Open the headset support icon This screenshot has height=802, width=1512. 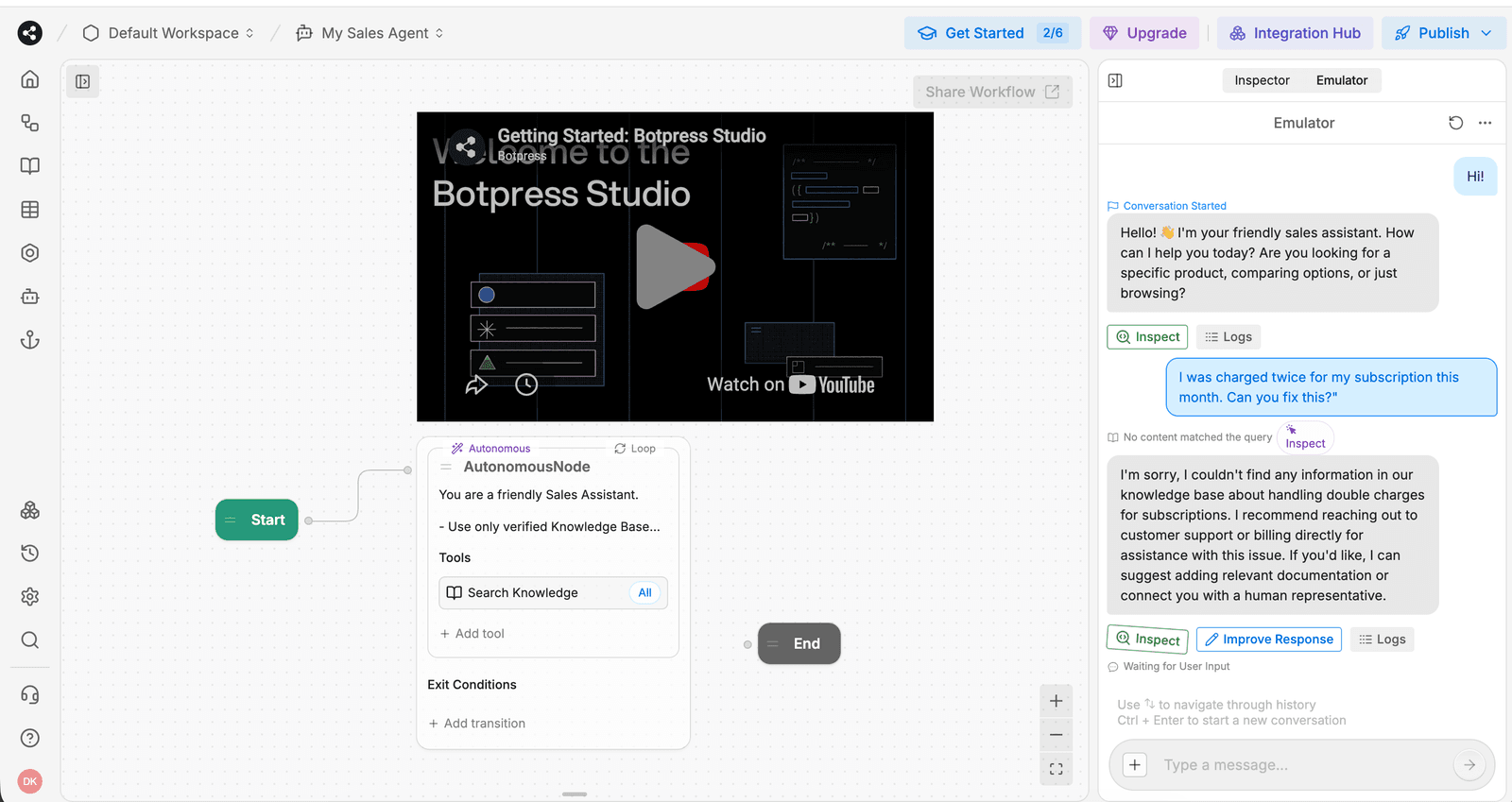(x=30, y=695)
